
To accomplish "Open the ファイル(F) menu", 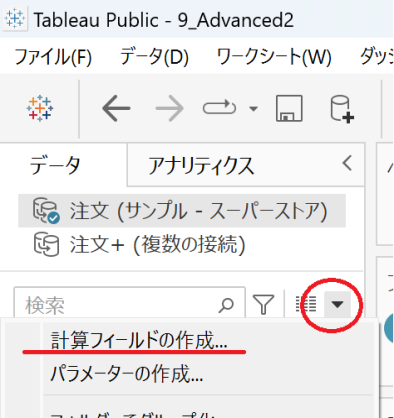I will click(x=53, y=57).
